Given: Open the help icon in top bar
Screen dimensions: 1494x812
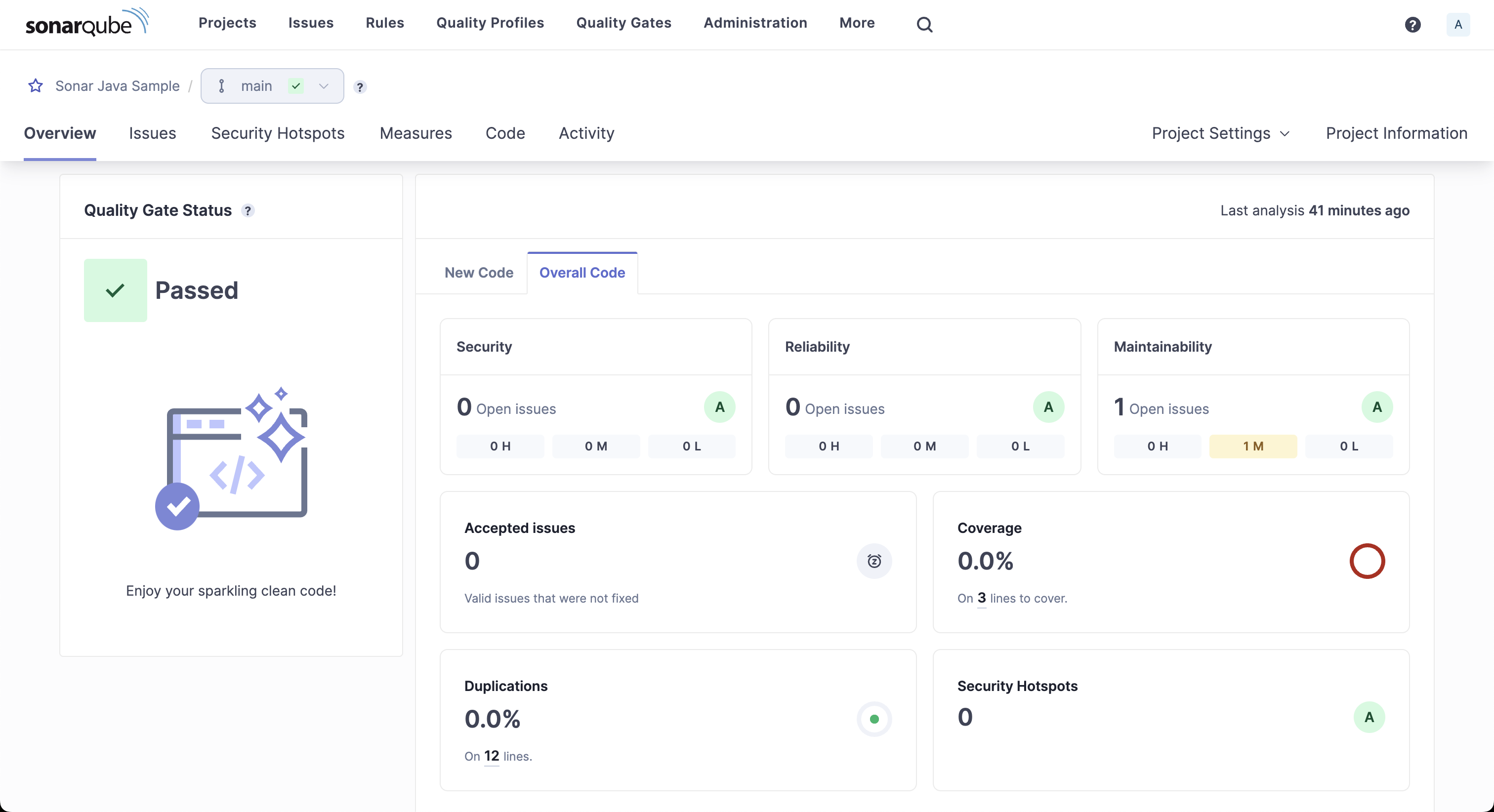Looking at the screenshot, I should pyautogui.click(x=1412, y=24).
